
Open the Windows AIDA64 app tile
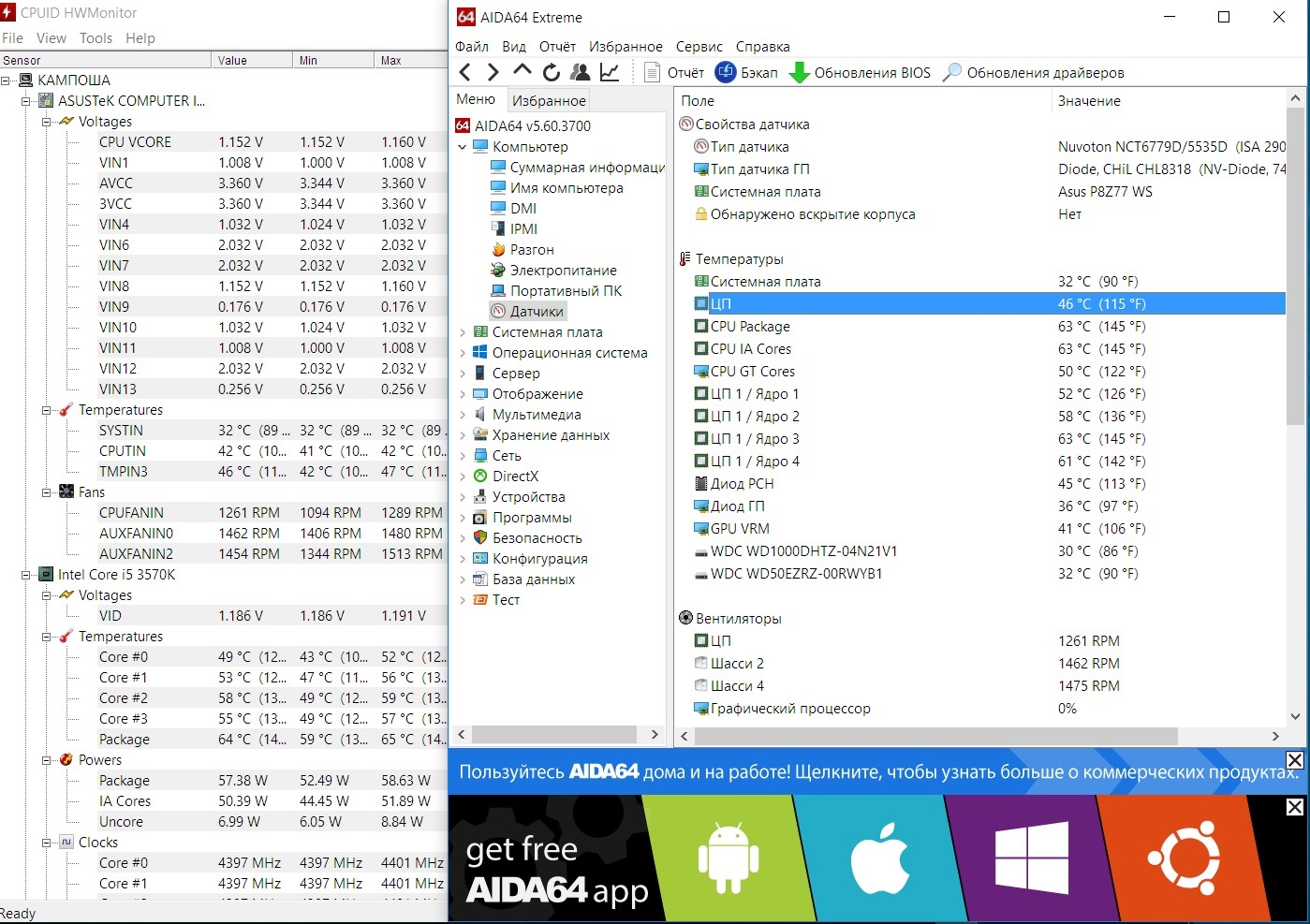tap(1031, 859)
